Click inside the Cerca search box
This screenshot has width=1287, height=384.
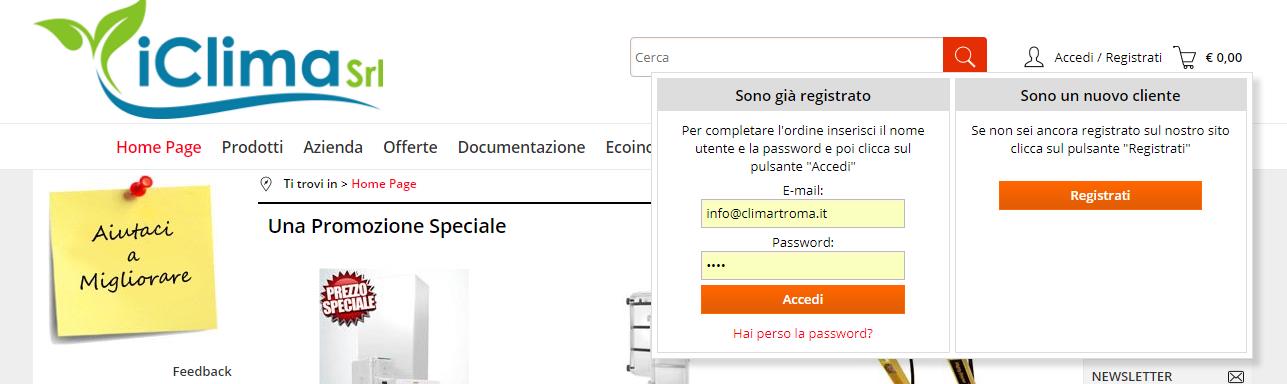(x=786, y=57)
